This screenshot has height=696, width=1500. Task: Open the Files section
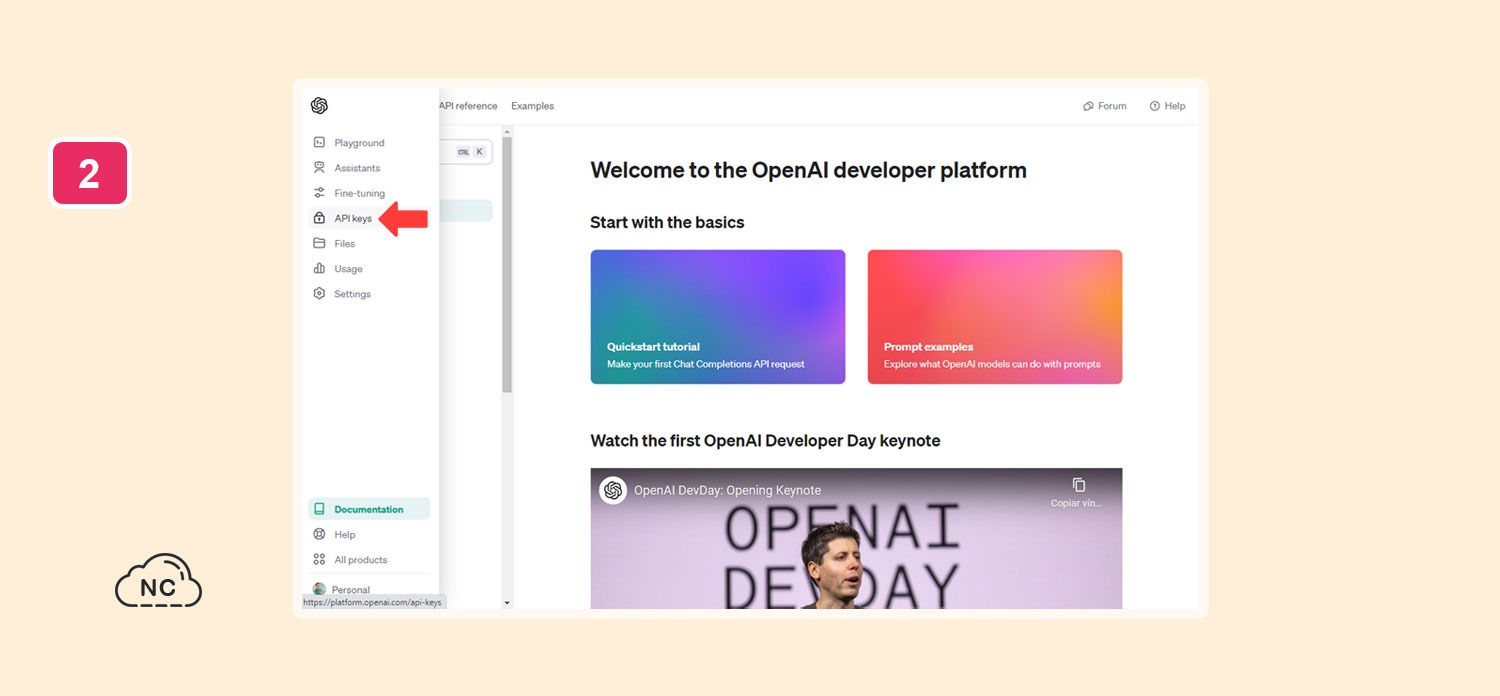344,243
